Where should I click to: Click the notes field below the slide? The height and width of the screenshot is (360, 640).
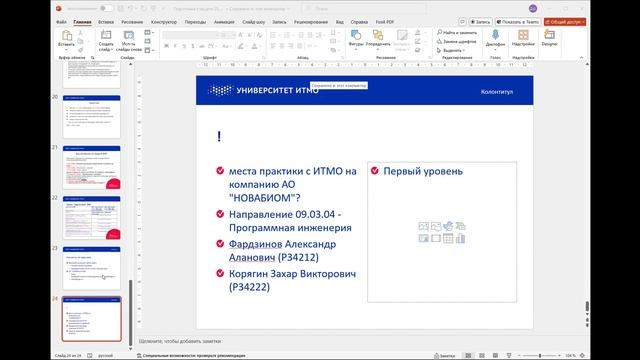(x=361, y=341)
